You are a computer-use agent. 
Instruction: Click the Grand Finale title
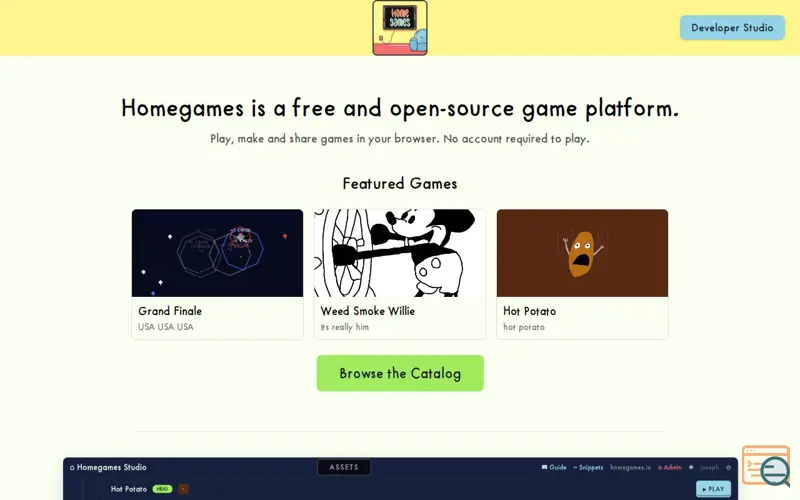click(x=170, y=311)
